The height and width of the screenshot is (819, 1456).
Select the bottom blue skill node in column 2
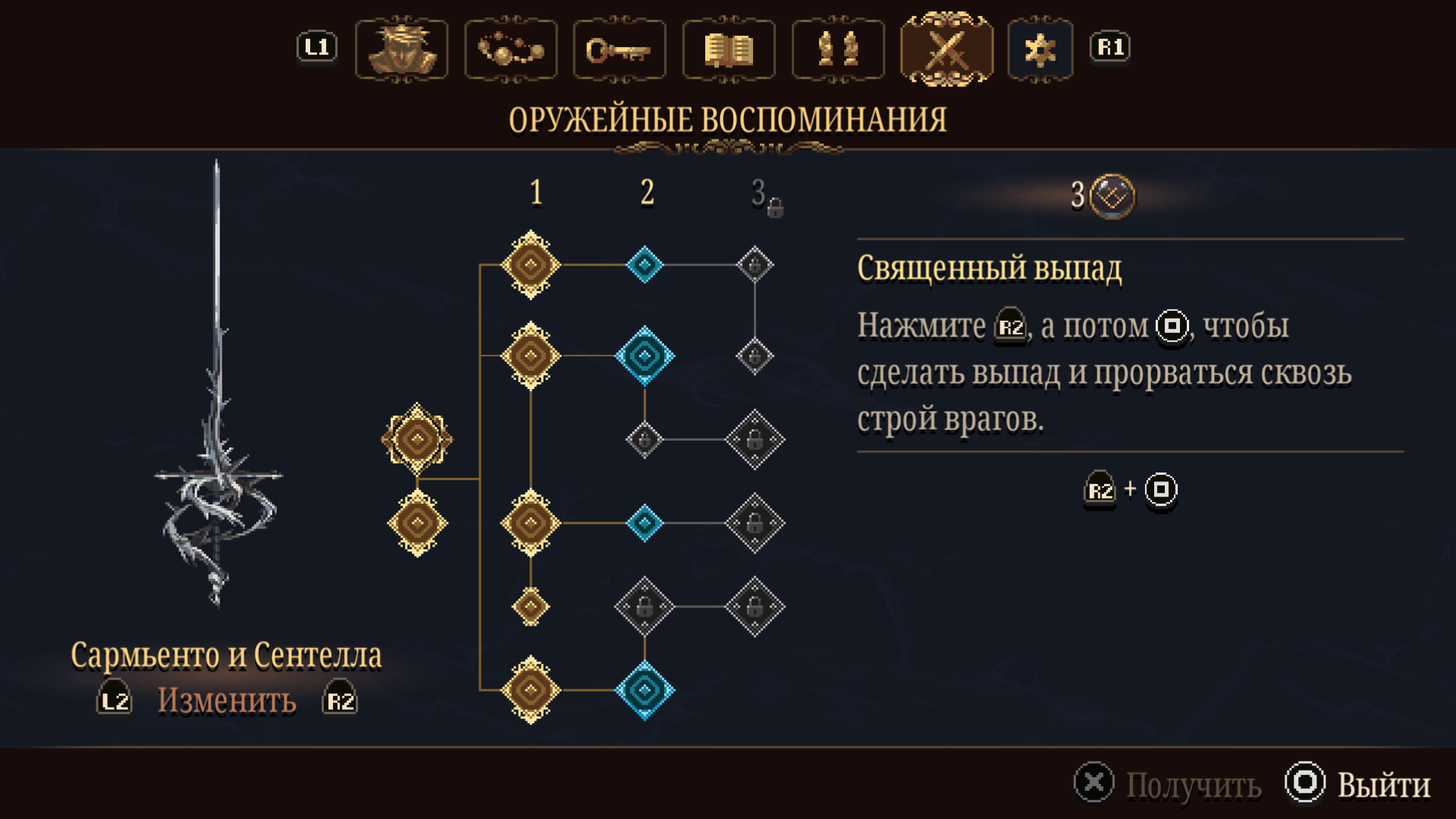(645, 690)
